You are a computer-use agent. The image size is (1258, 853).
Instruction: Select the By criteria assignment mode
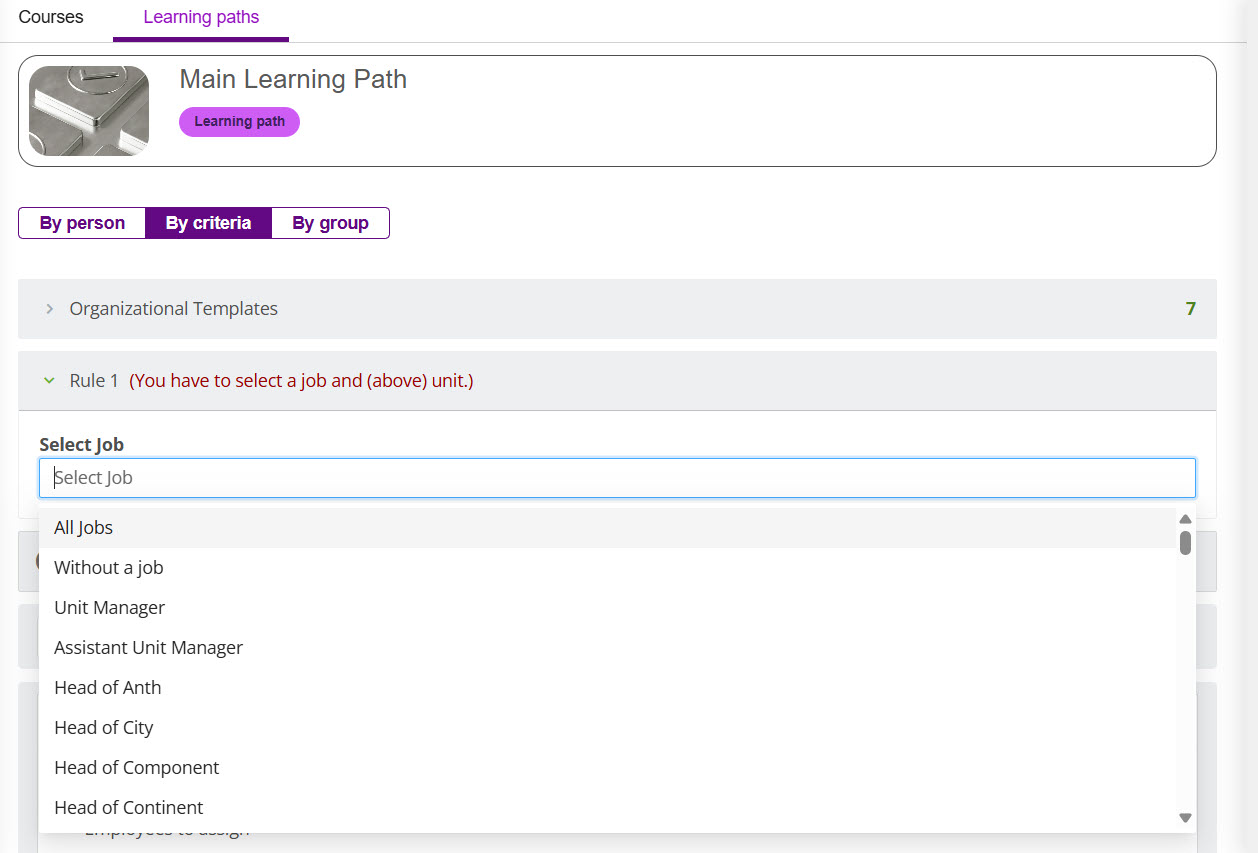(x=208, y=223)
